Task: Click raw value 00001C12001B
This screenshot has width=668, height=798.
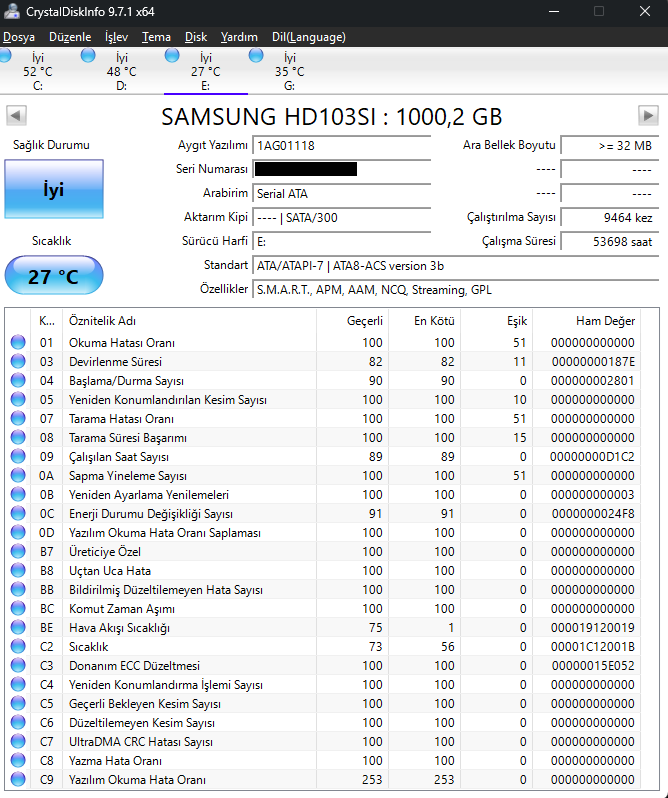Action: point(593,646)
